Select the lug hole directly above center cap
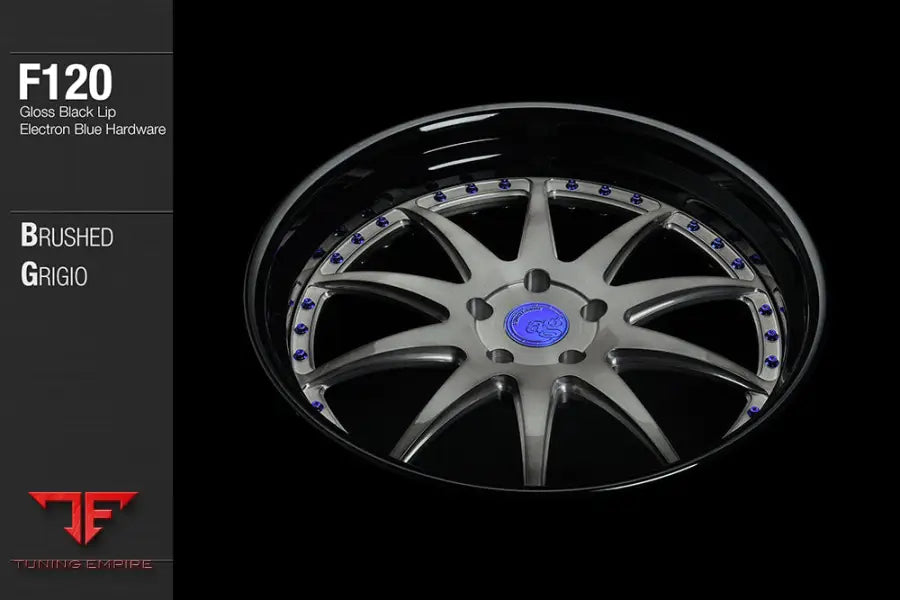This screenshot has height=600, width=900. (x=538, y=279)
